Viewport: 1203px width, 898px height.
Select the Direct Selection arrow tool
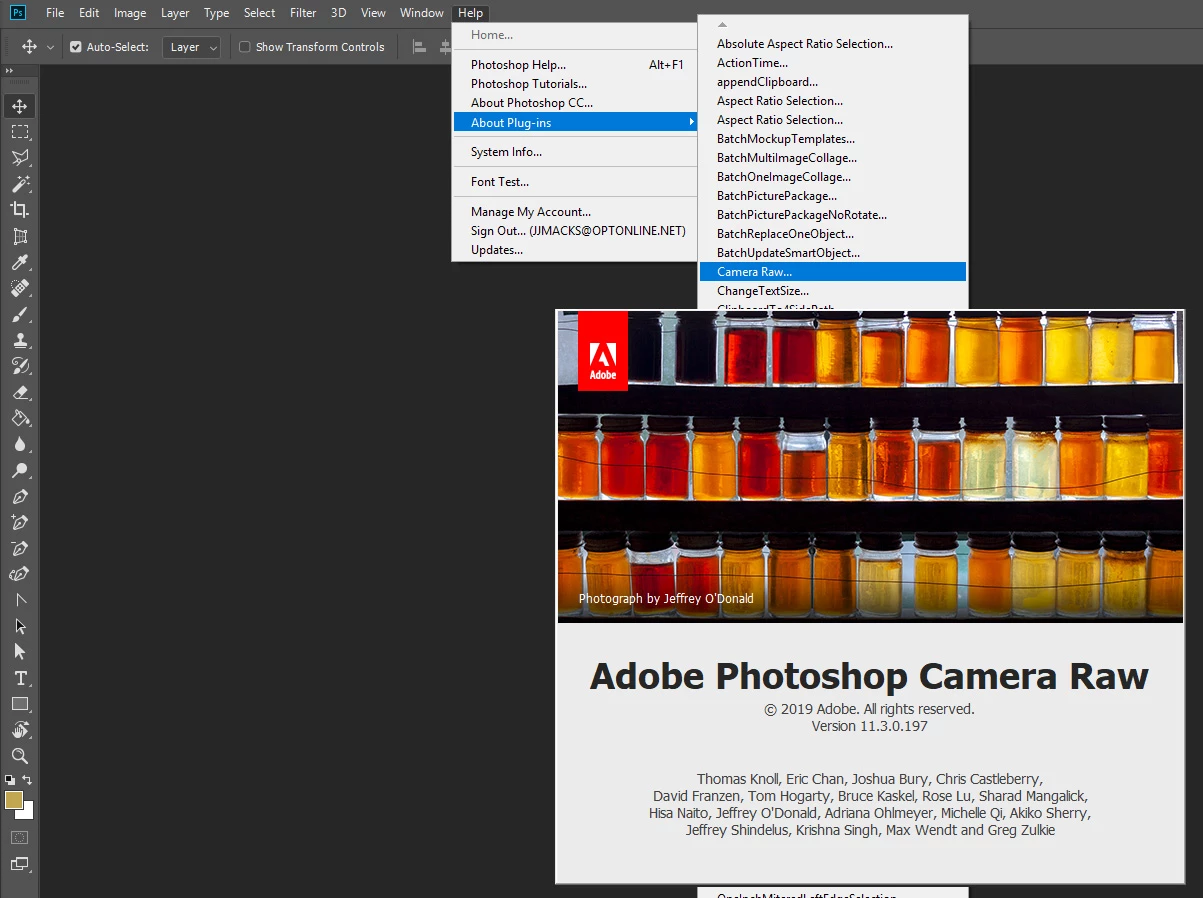coord(20,651)
